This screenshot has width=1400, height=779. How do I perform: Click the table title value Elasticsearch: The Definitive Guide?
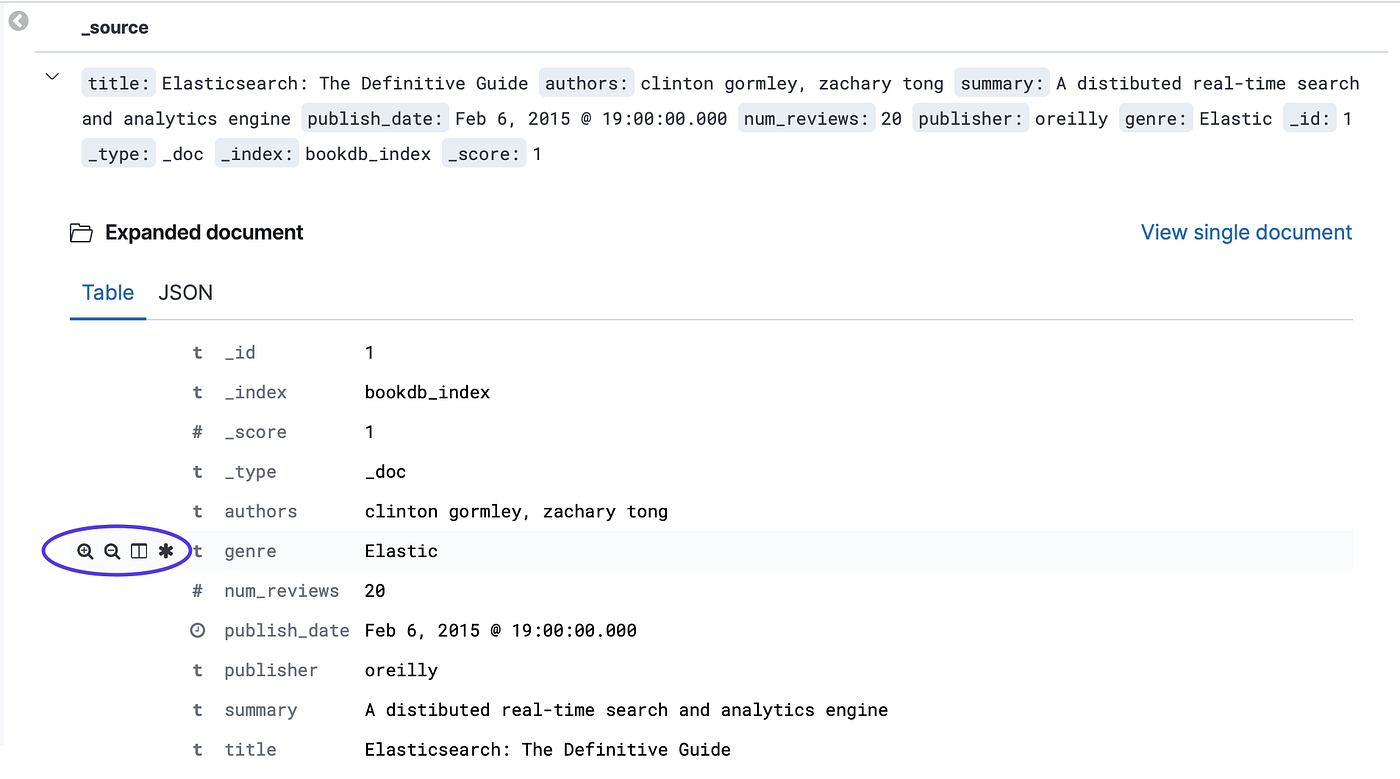point(548,750)
